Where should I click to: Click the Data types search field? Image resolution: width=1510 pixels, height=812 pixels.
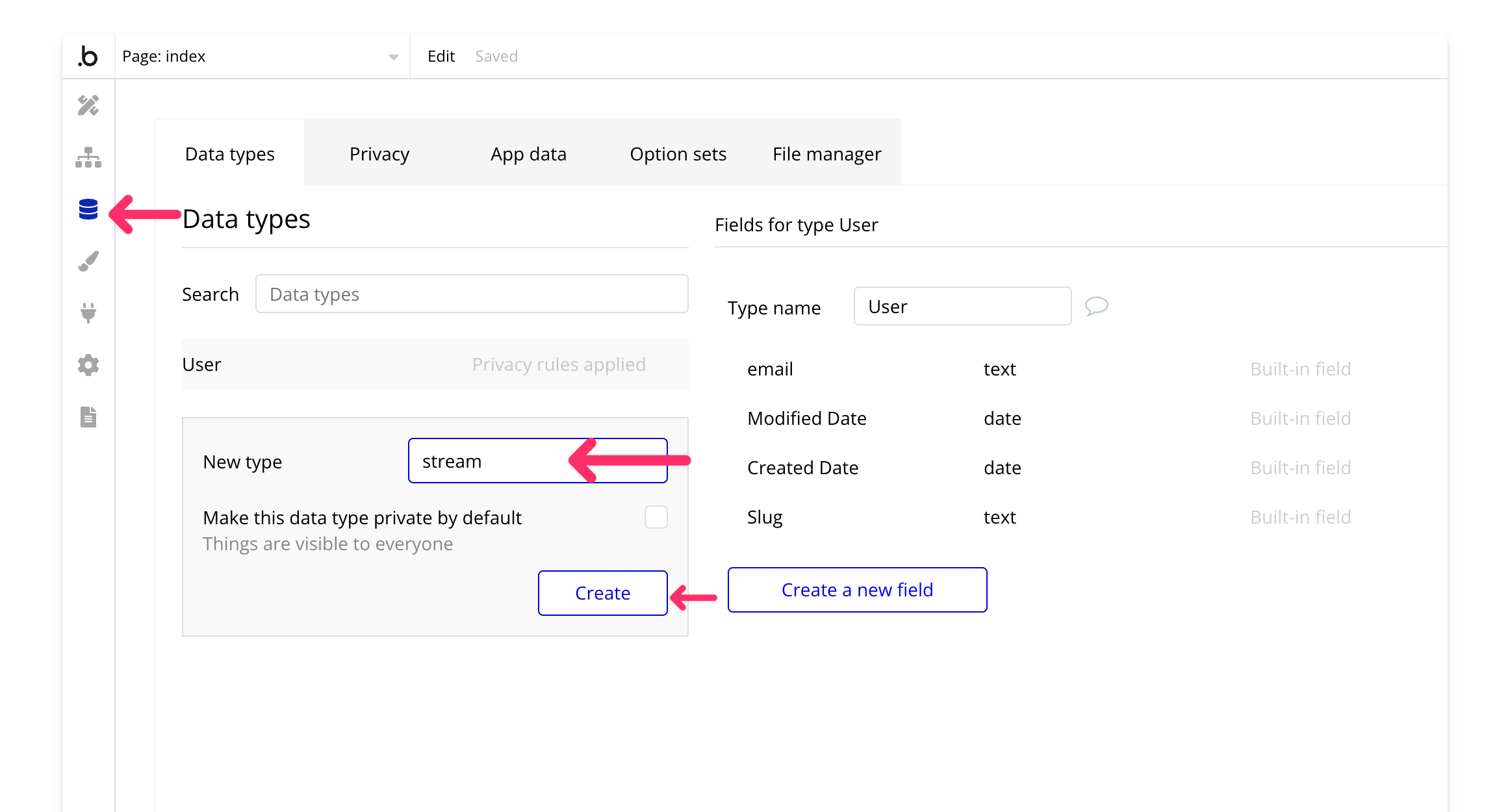472,294
